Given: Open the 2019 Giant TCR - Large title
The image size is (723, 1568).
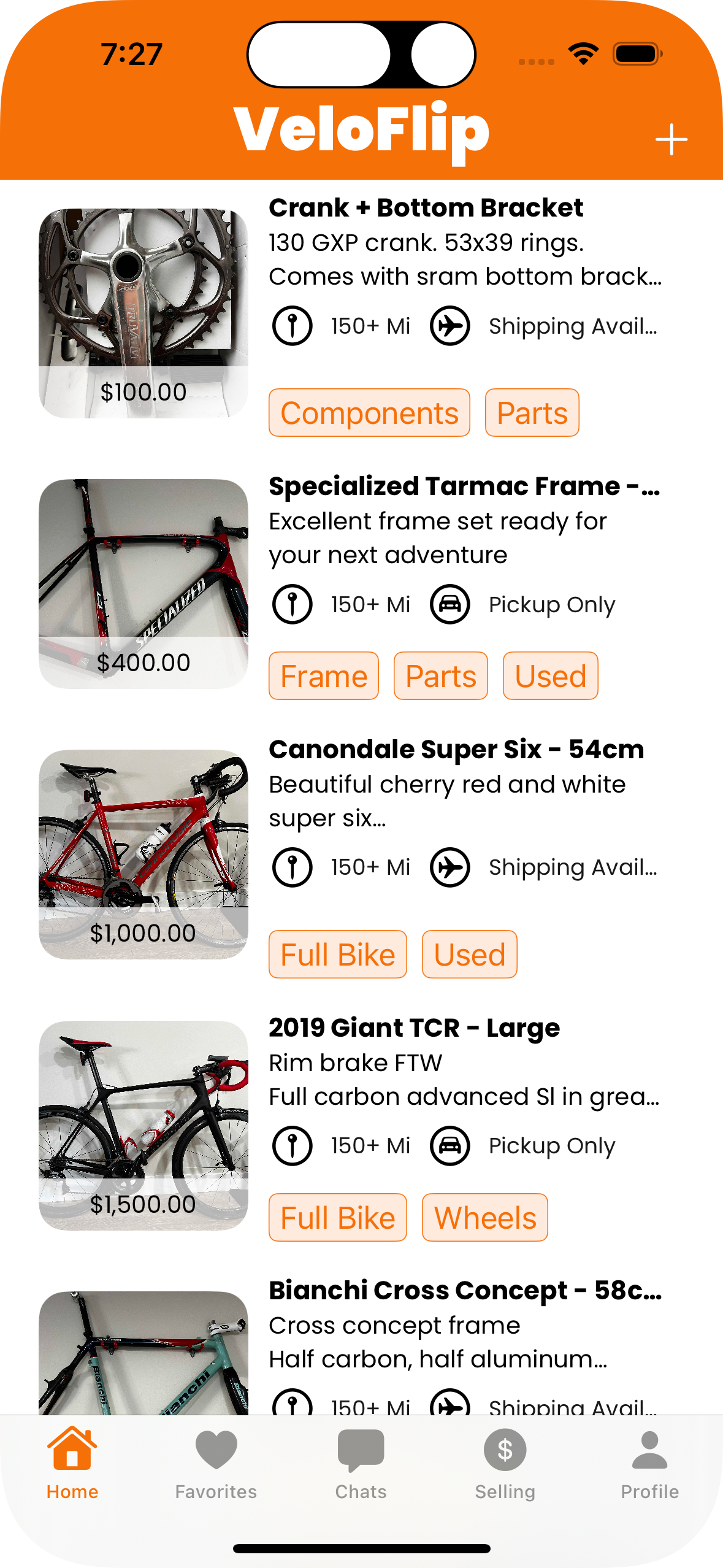Looking at the screenshot, I should click(414, 1028).
